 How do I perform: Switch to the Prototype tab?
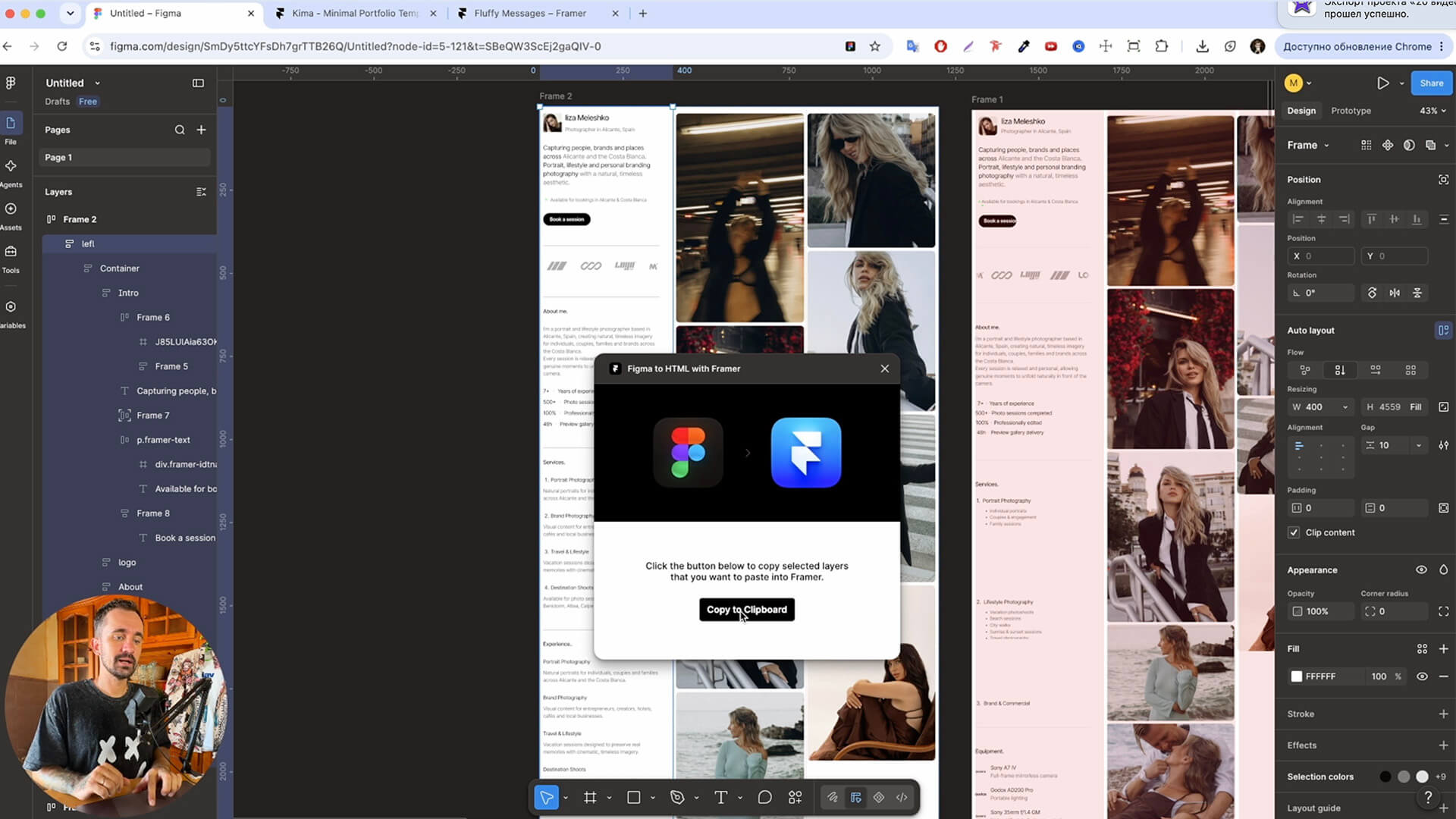pos(1351,111)
